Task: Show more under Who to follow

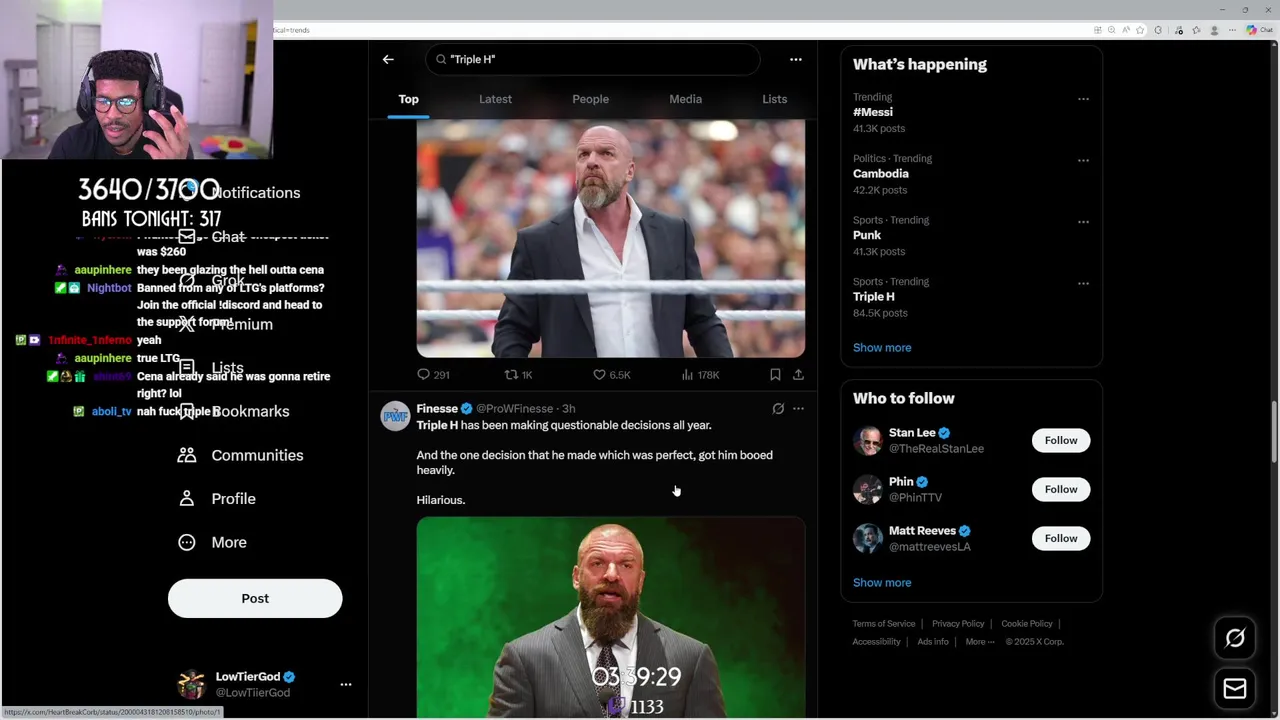Action: pyautogui.click(x=882, y=582)
